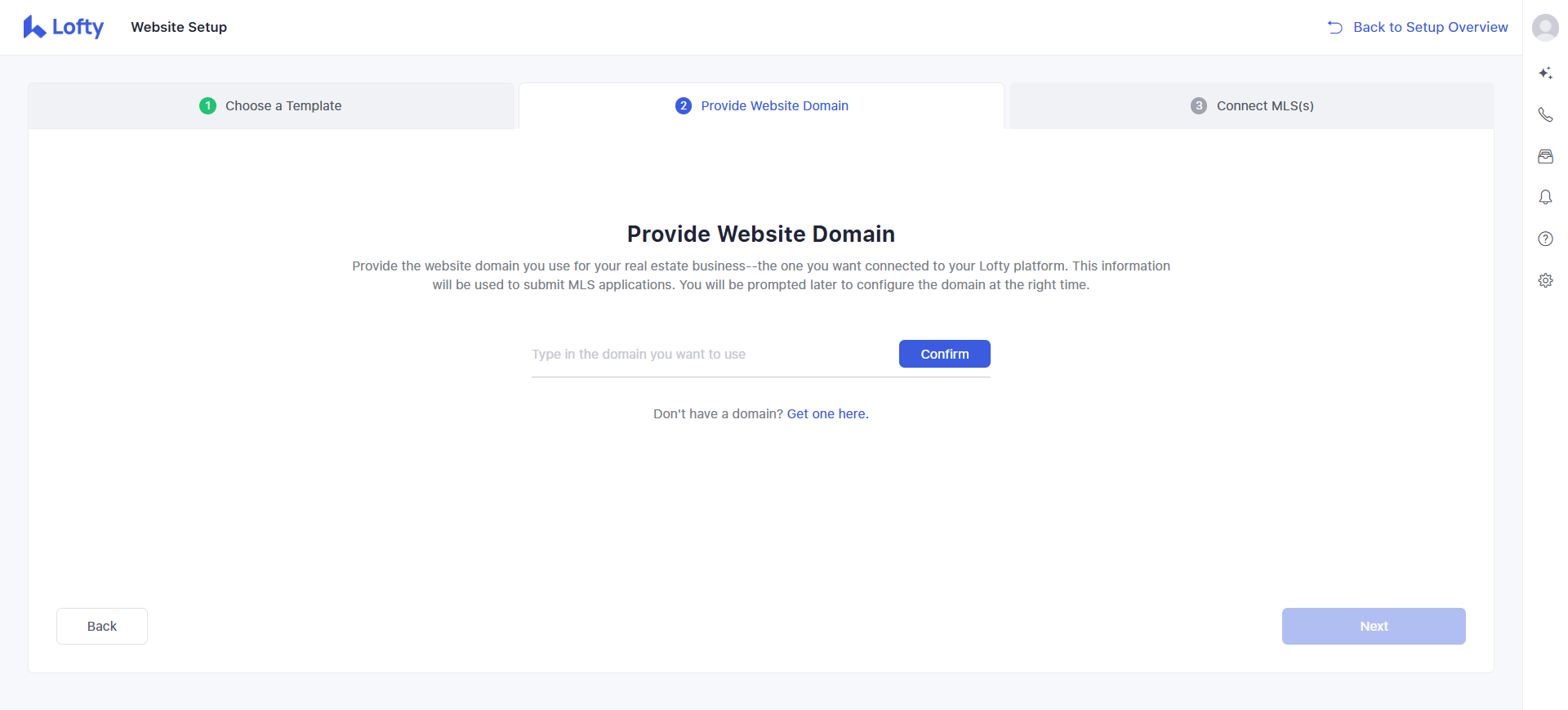
Task: Click the green step 1 indicator badge
Action: coord(207,105)
